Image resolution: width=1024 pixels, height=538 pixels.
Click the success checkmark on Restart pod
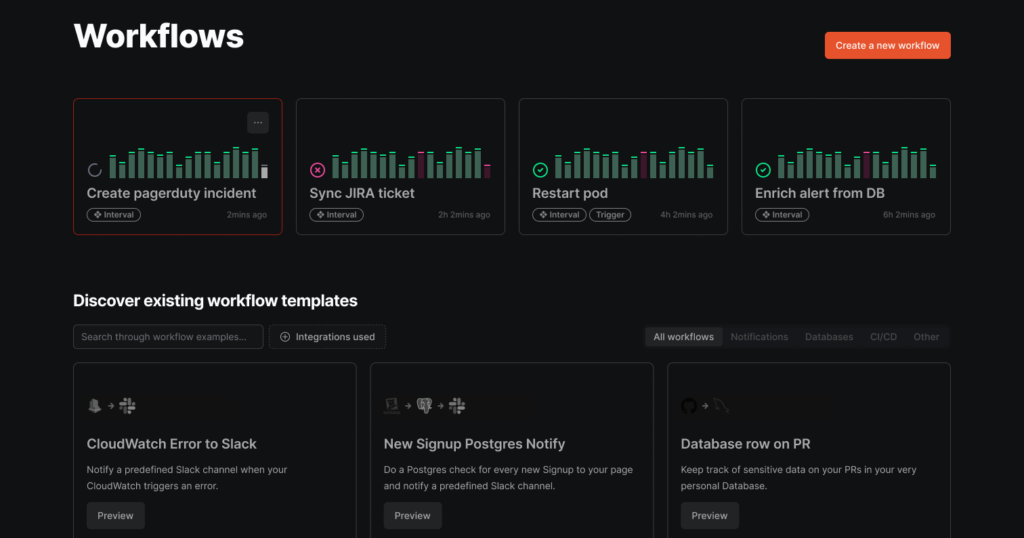click(x=541, y=170)
